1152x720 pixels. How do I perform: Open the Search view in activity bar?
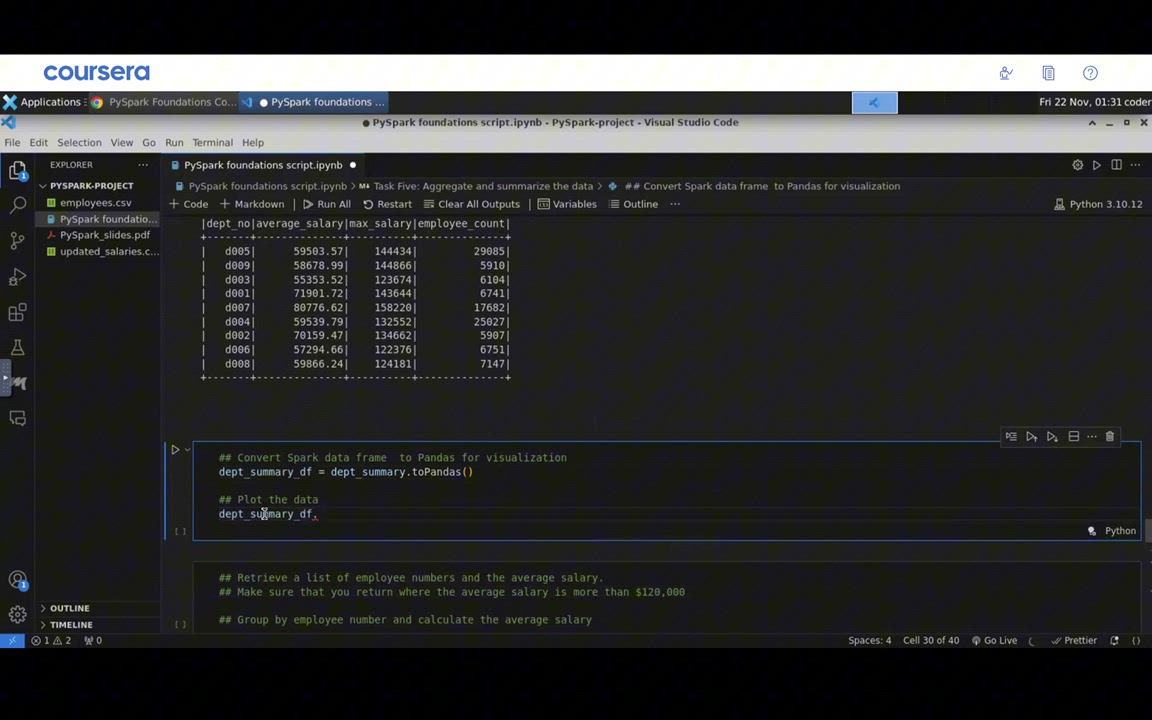coord(18,205)
